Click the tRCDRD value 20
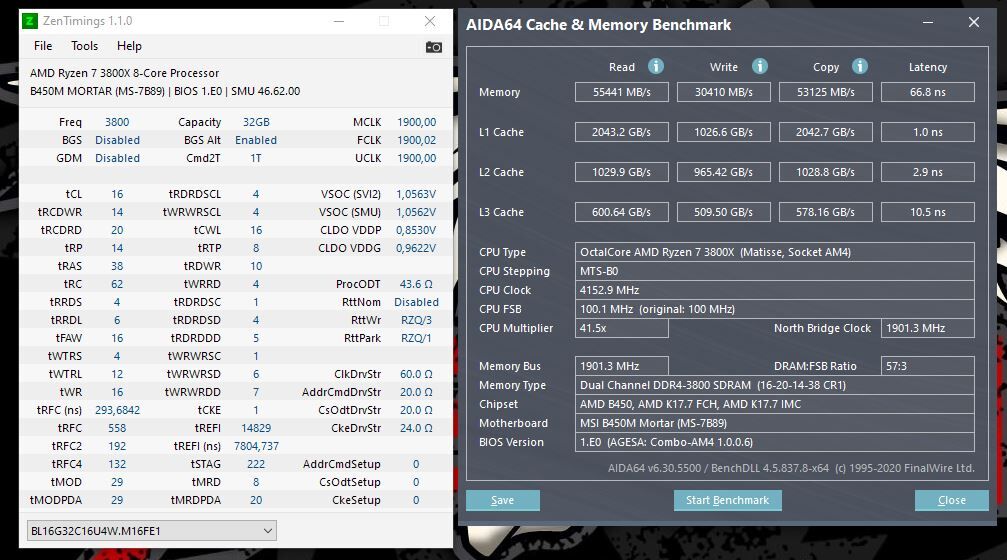 [x=117, y=230]
